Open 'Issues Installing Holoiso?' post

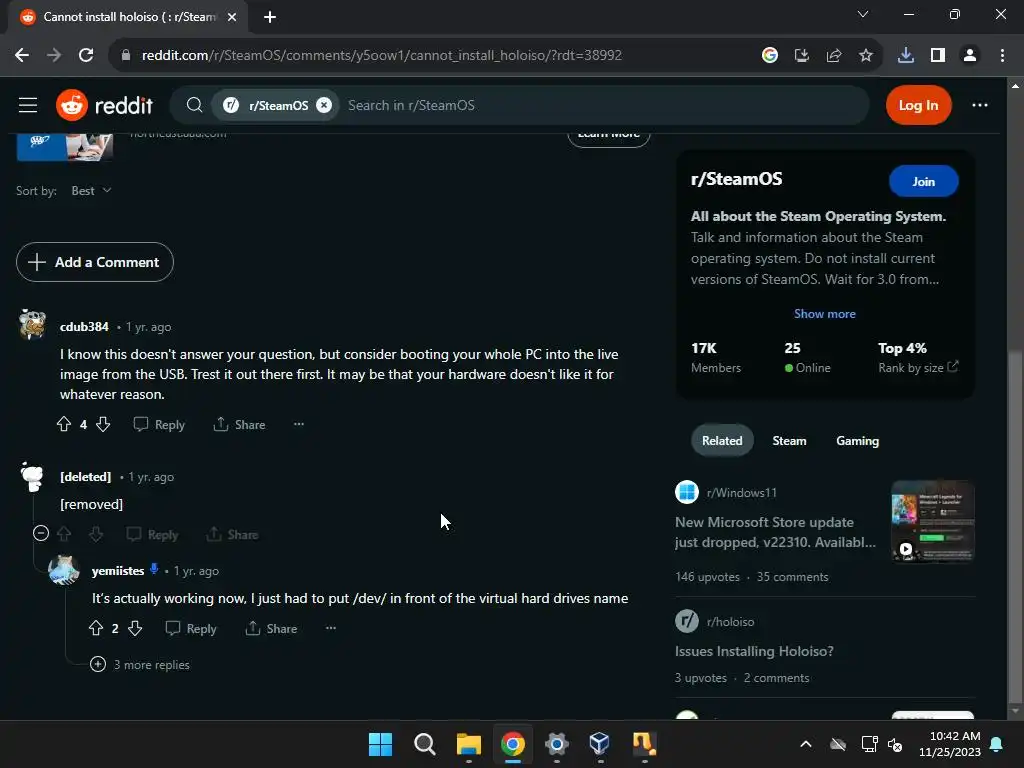[x=754, y=651]
